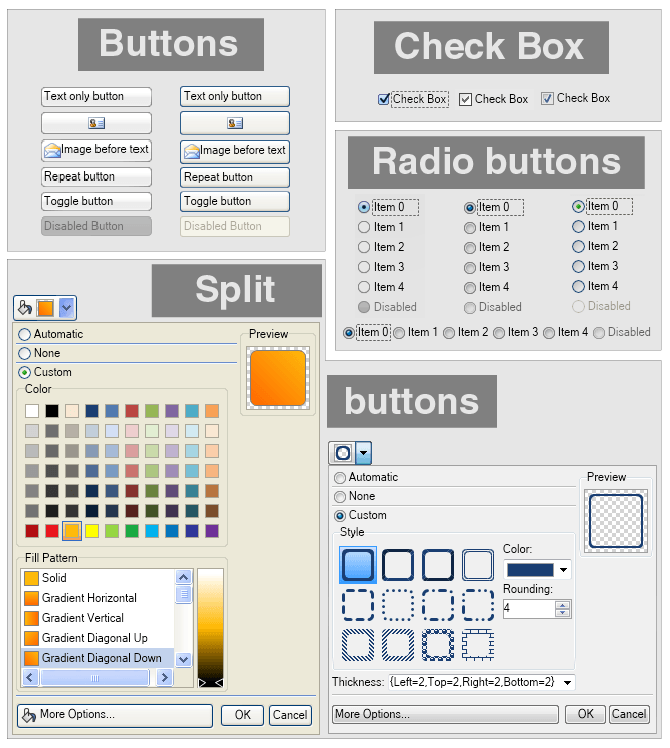The width and height of the screenshot is (670, 748).
Task: Toggle the first Check Box with the dotted focus
Action: 384,99
